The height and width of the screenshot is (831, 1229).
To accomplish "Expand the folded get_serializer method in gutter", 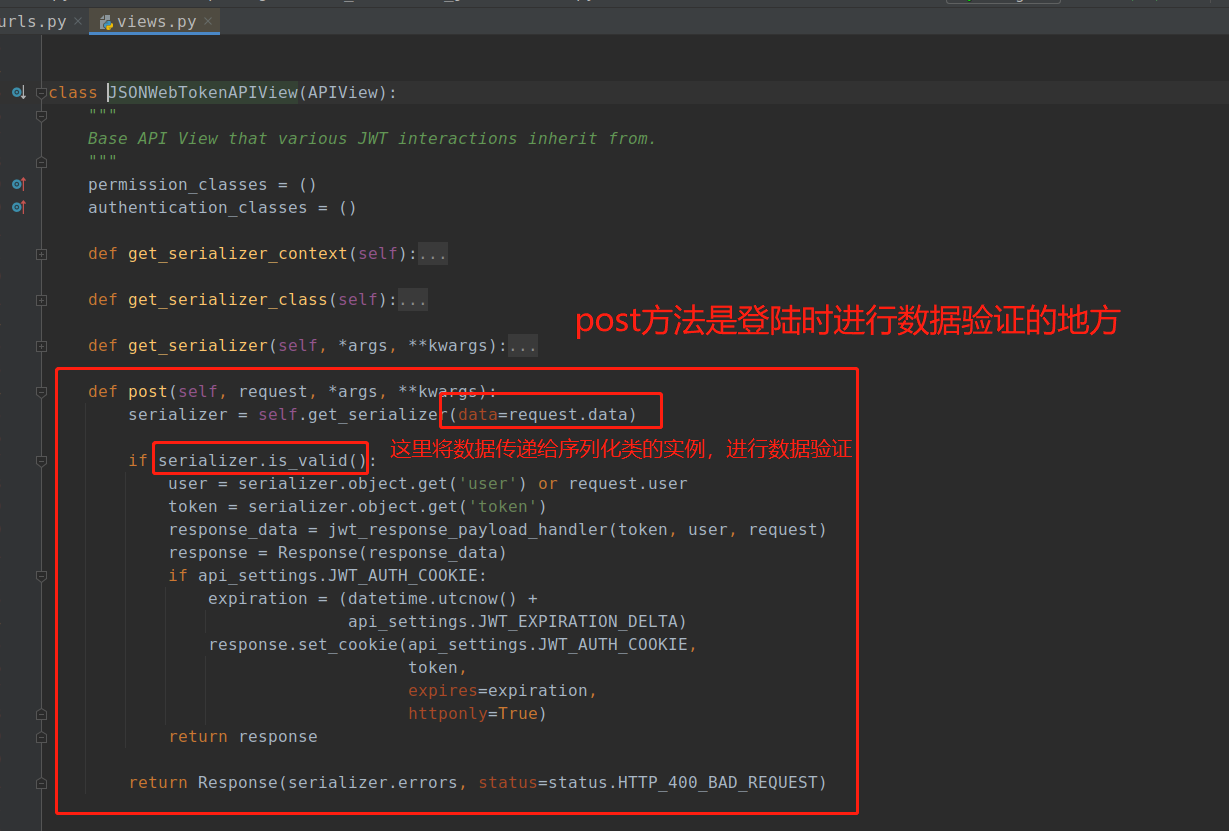I will coord(41,346).
